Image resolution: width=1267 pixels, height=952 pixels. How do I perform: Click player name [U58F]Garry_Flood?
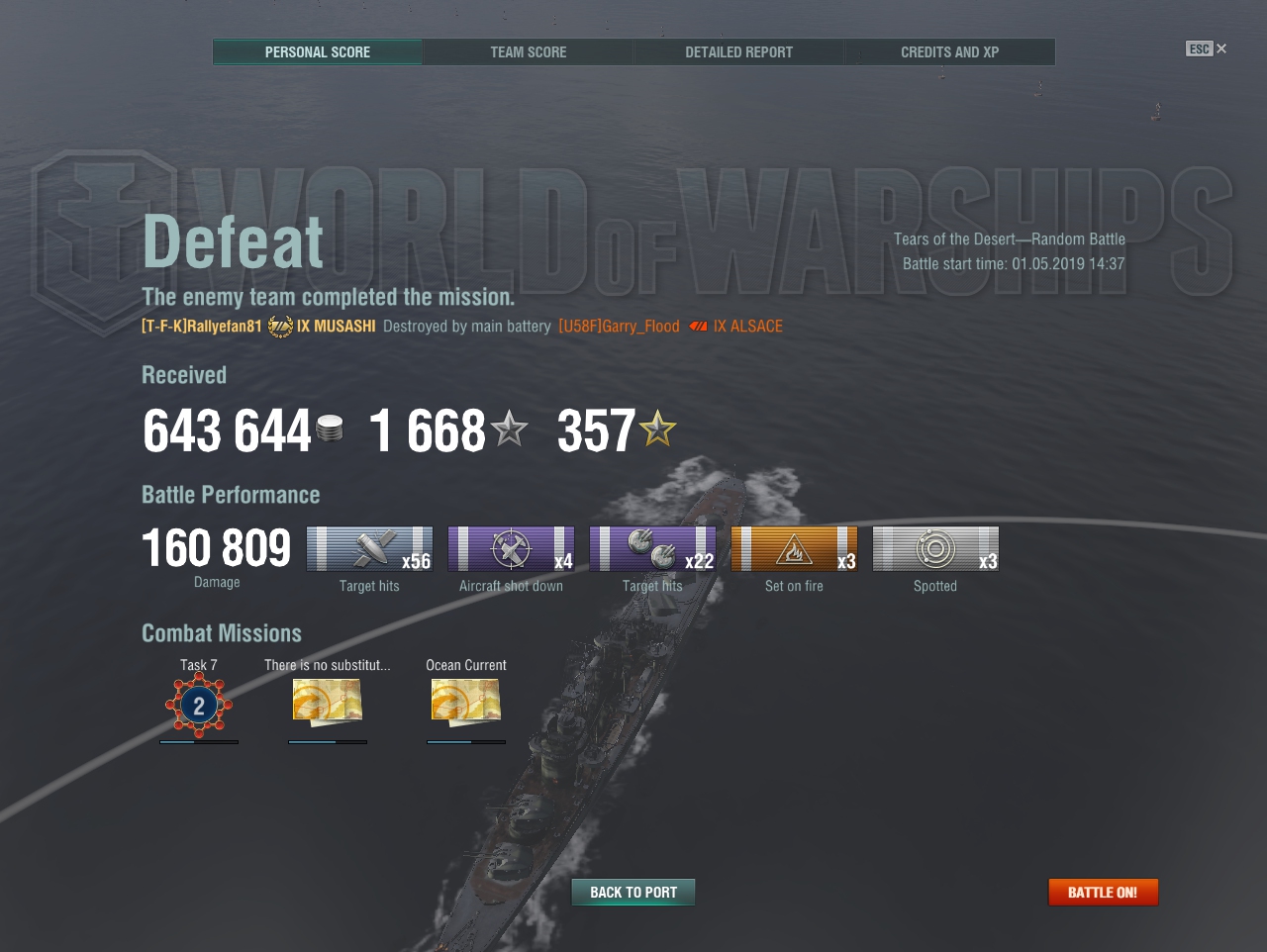619,327
